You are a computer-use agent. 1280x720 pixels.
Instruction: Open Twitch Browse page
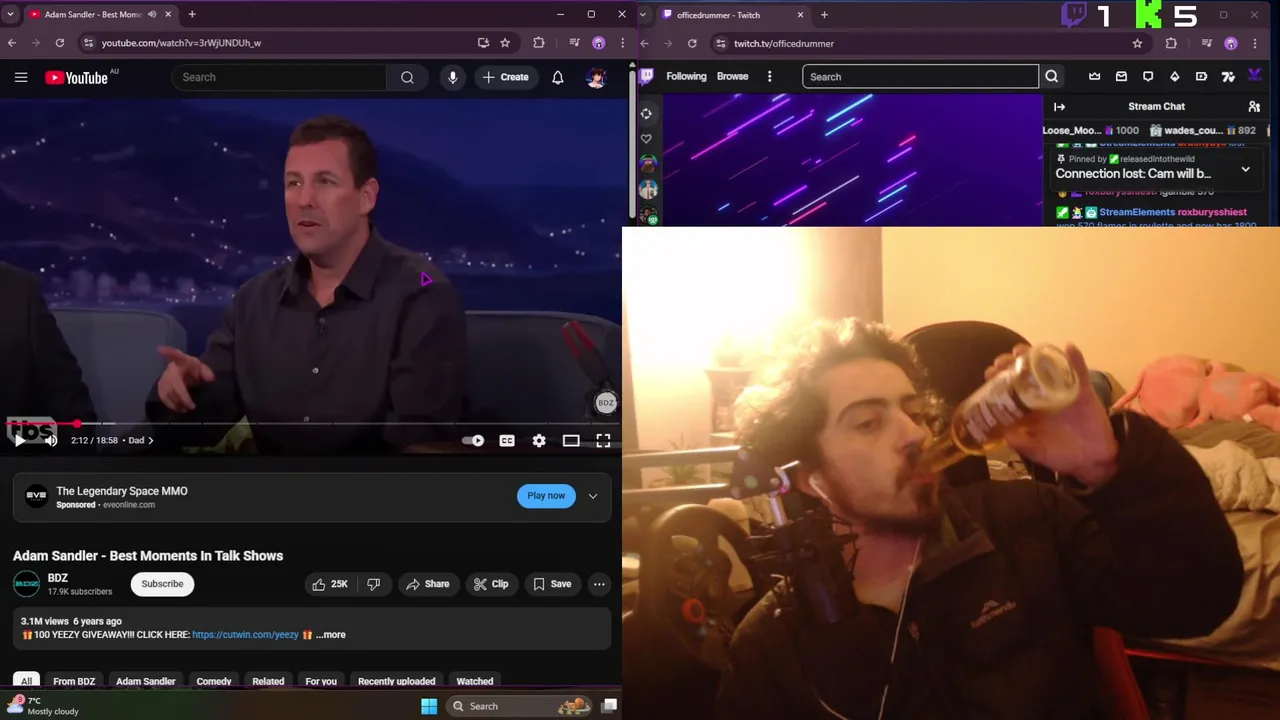point(732,76)
